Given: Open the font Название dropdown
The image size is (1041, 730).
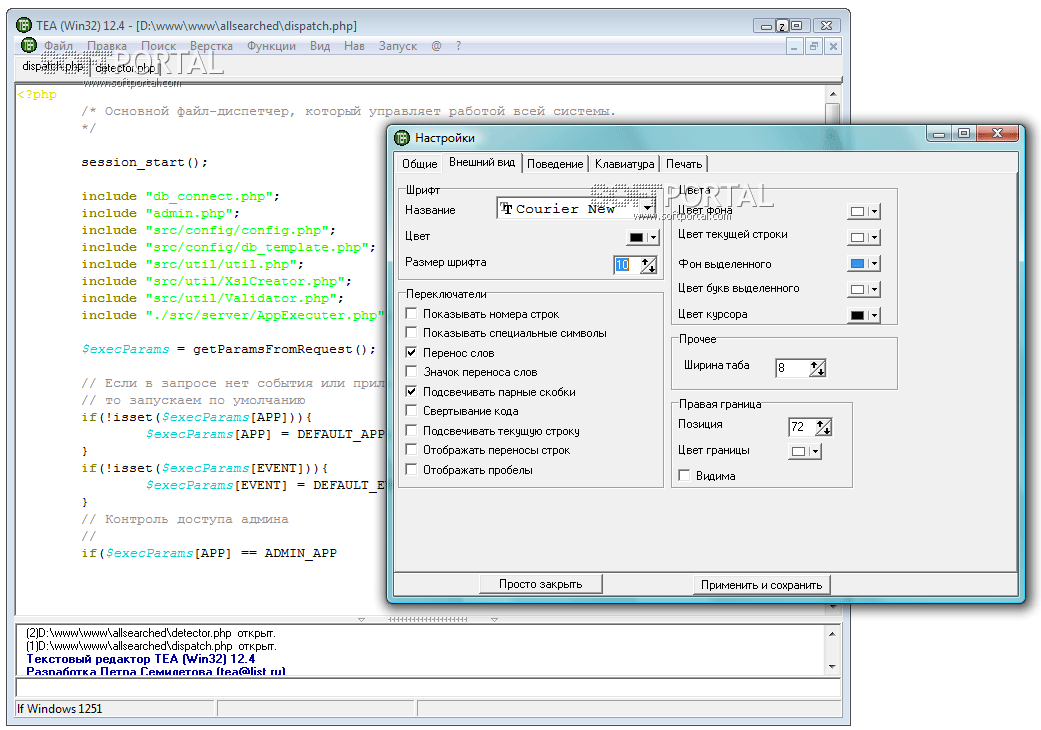Looking at the screenshot, I should pos(648,208).
